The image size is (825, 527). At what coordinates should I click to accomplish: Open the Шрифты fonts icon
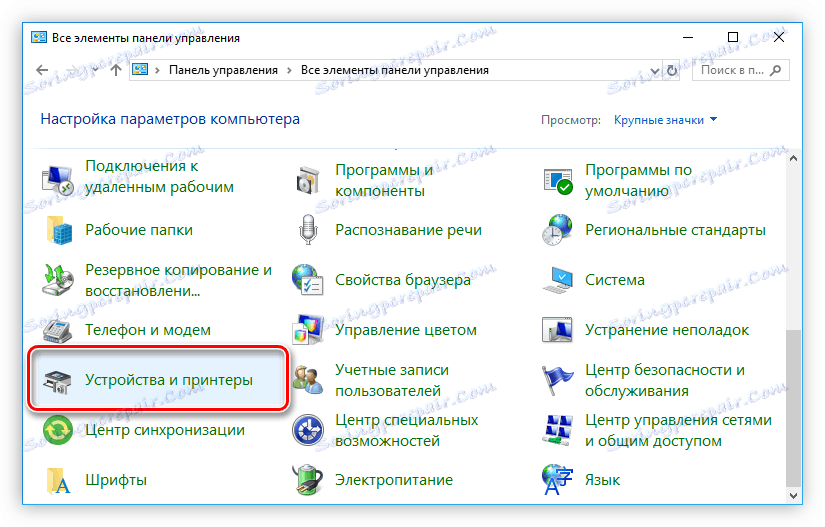(x=58, y=480)
